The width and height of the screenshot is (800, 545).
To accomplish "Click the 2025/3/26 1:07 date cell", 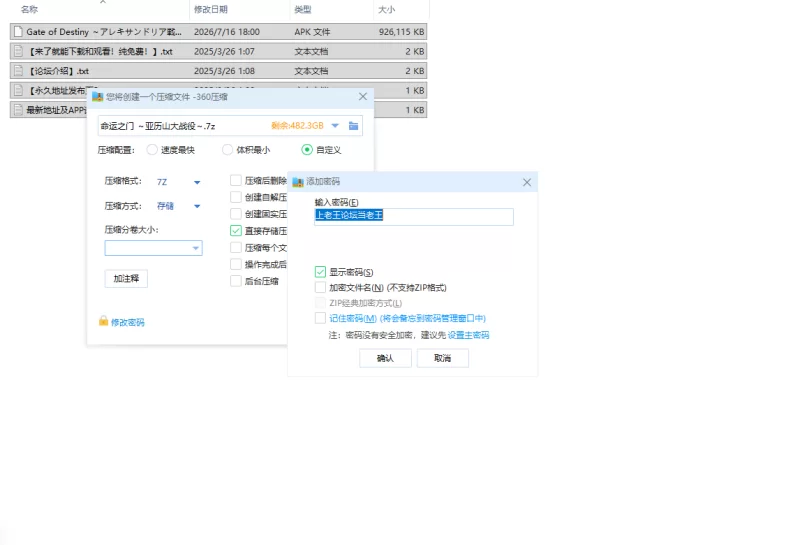I will (224, 52).
